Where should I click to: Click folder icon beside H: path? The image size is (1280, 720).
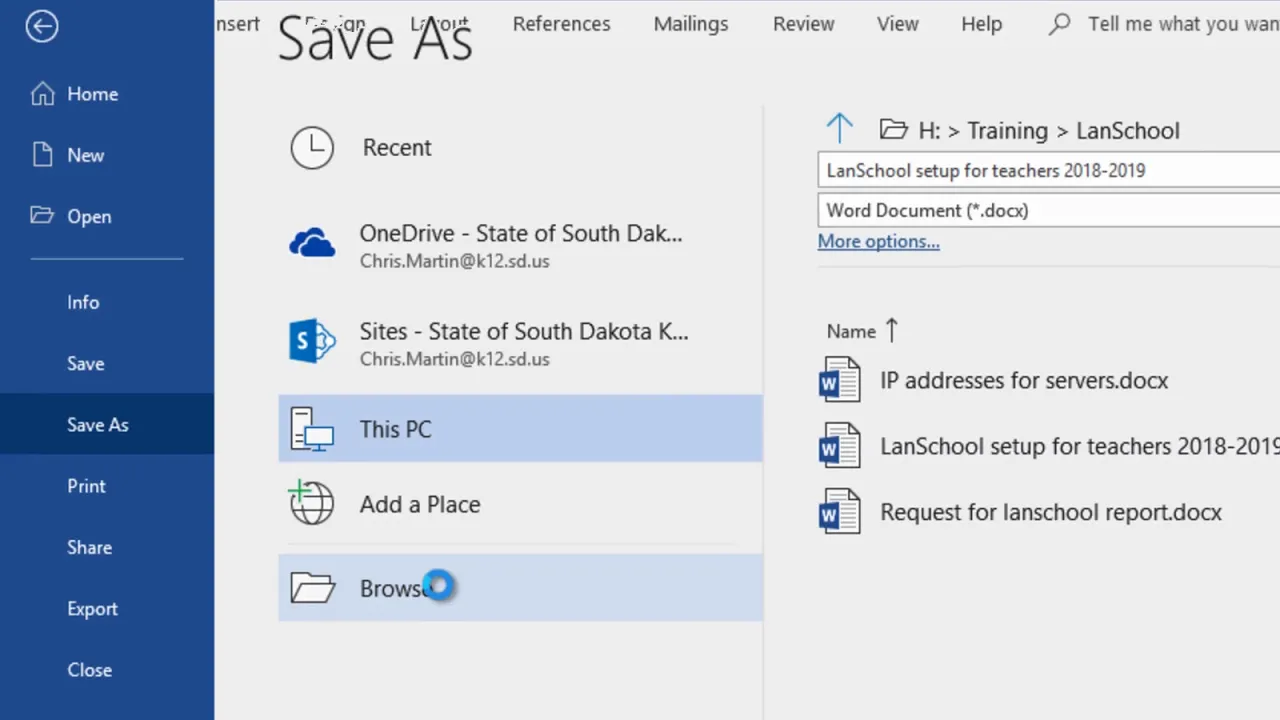pos(893,130)
